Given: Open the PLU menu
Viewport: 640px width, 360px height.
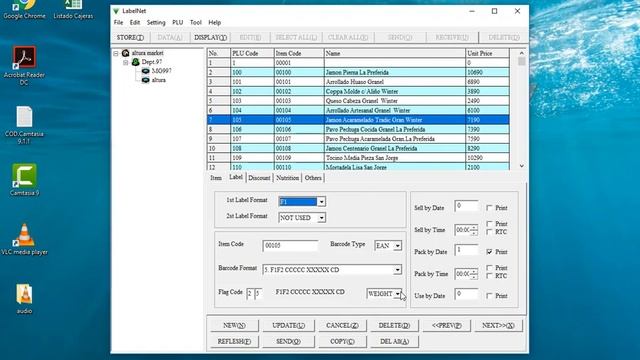Looking at the screenshot, I should click(178, 22).
